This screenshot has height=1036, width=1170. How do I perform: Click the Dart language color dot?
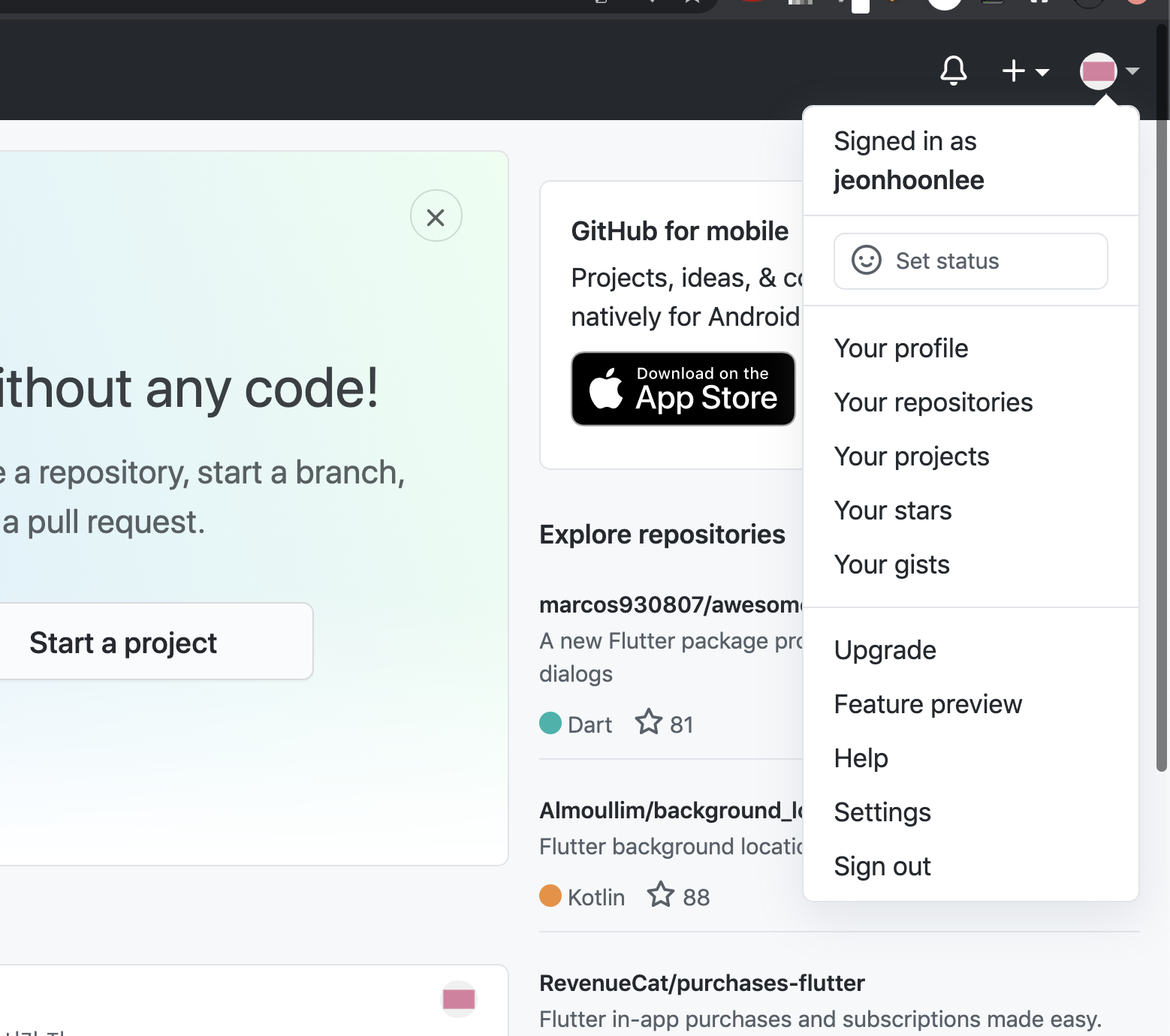[550, 723]
